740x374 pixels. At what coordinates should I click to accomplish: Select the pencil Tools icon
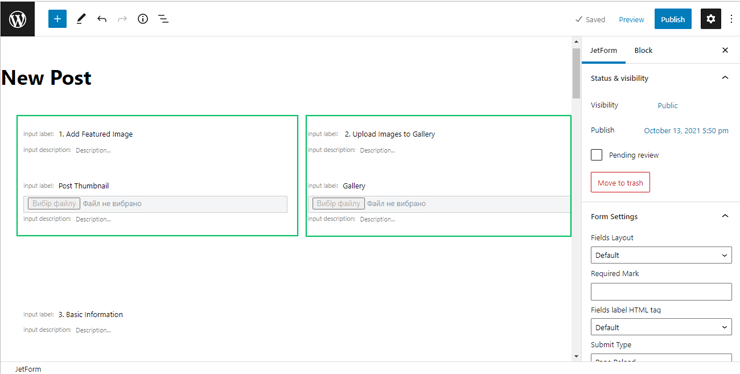pos(81,19)
